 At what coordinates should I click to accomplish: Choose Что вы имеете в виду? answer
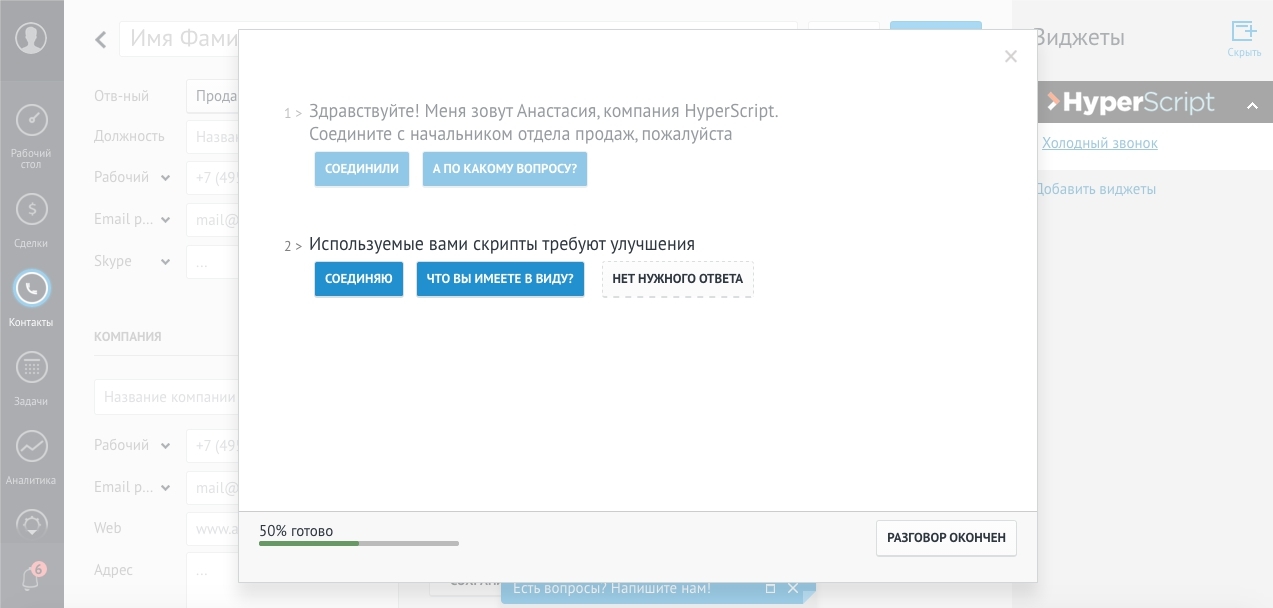[500, 279]
